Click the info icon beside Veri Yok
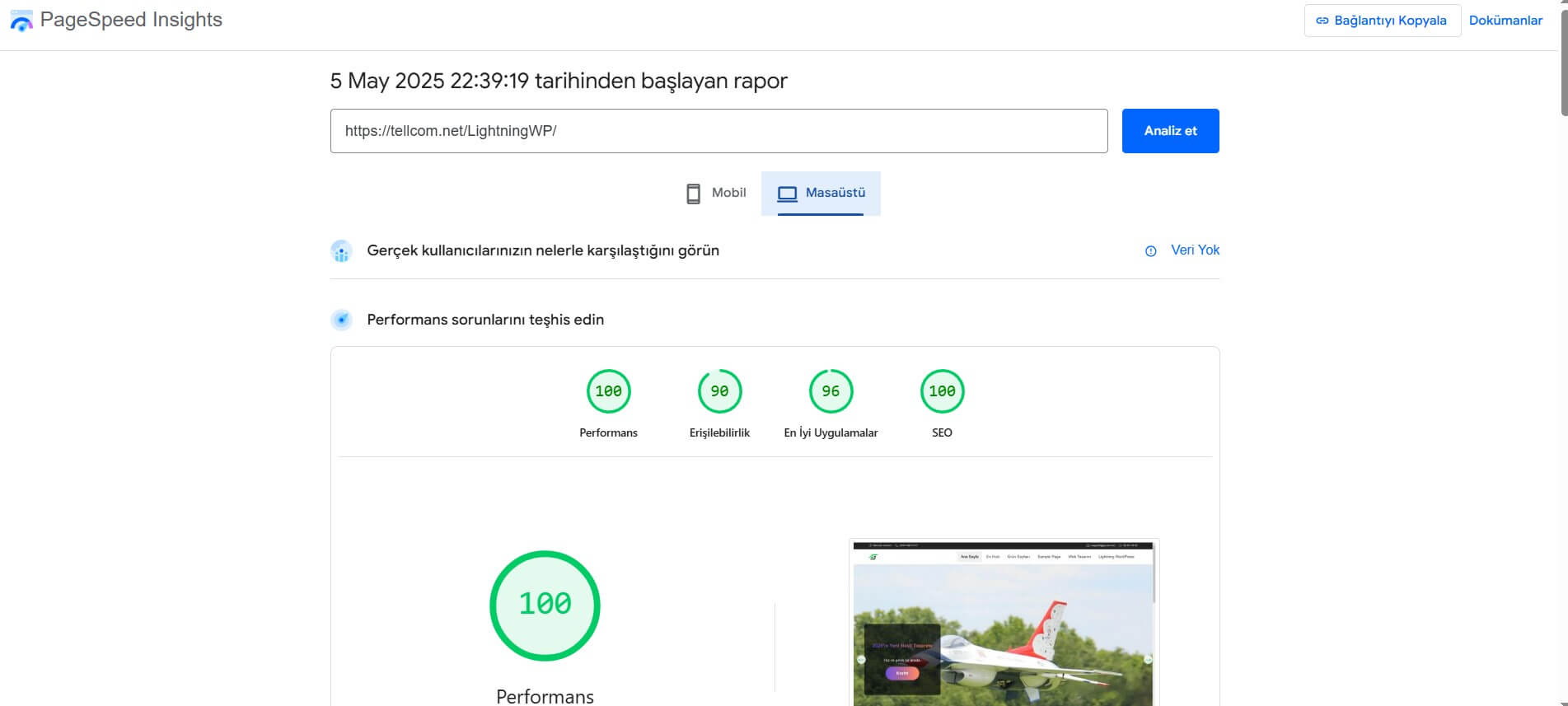Image resolution: width=1568 pixels, height=706 pixels. coord(1151,251)
